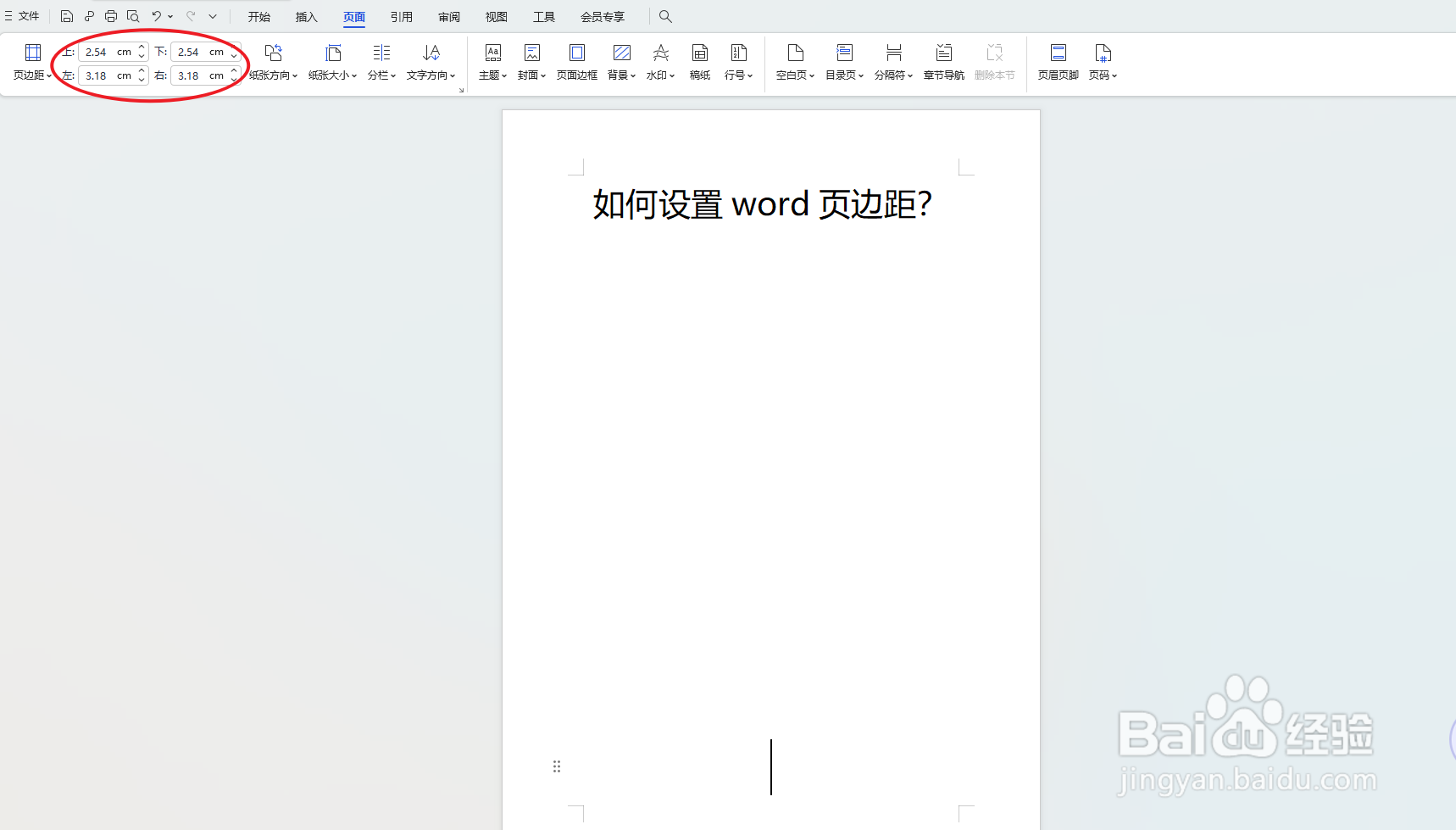The image size is (1456, 830).
Task: Click the 分隔符 break icon
Action: 893,53
